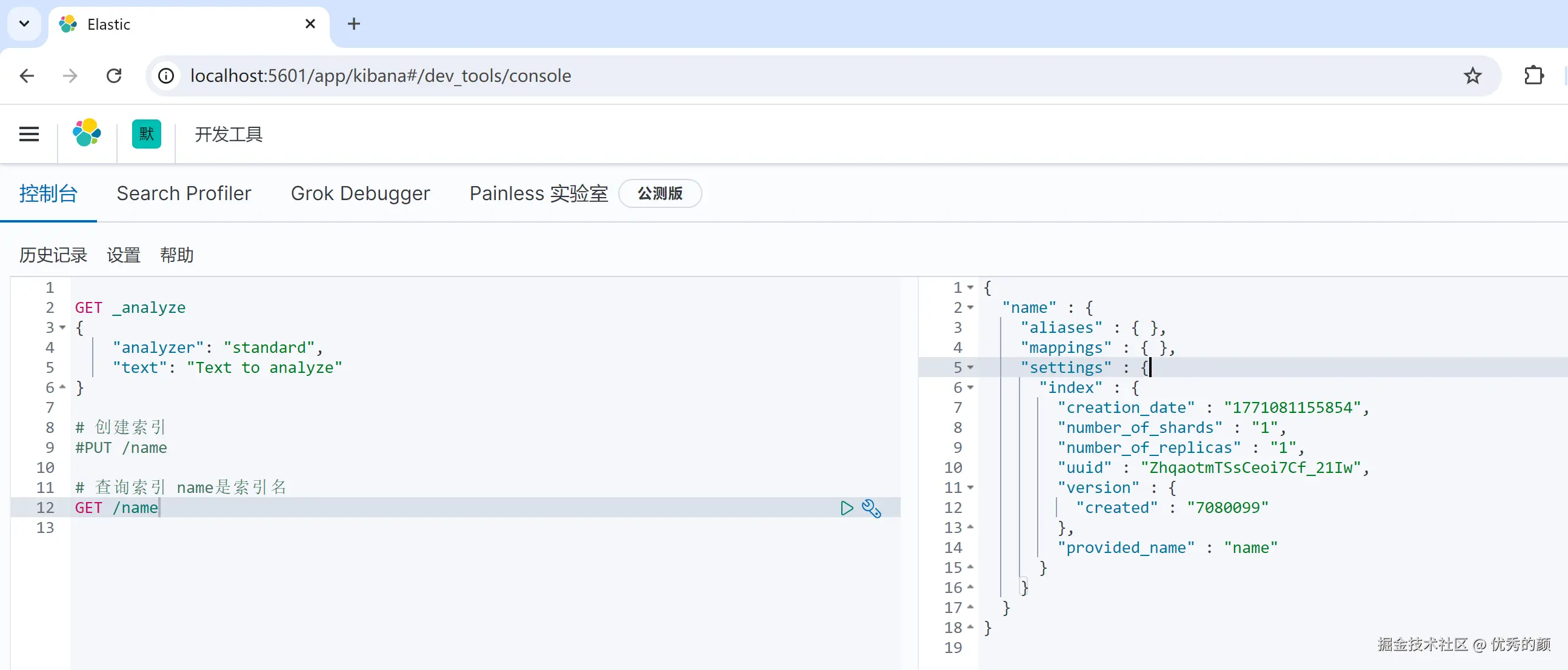Collapse the "settings" block in the response

coord(970,368)
